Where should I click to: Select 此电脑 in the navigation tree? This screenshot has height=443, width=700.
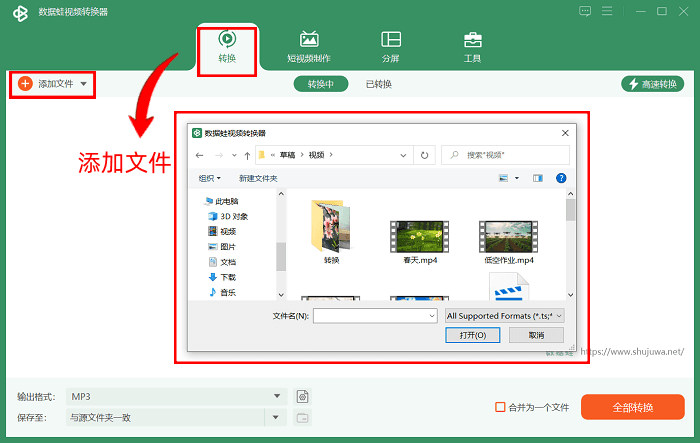point(222,201)
